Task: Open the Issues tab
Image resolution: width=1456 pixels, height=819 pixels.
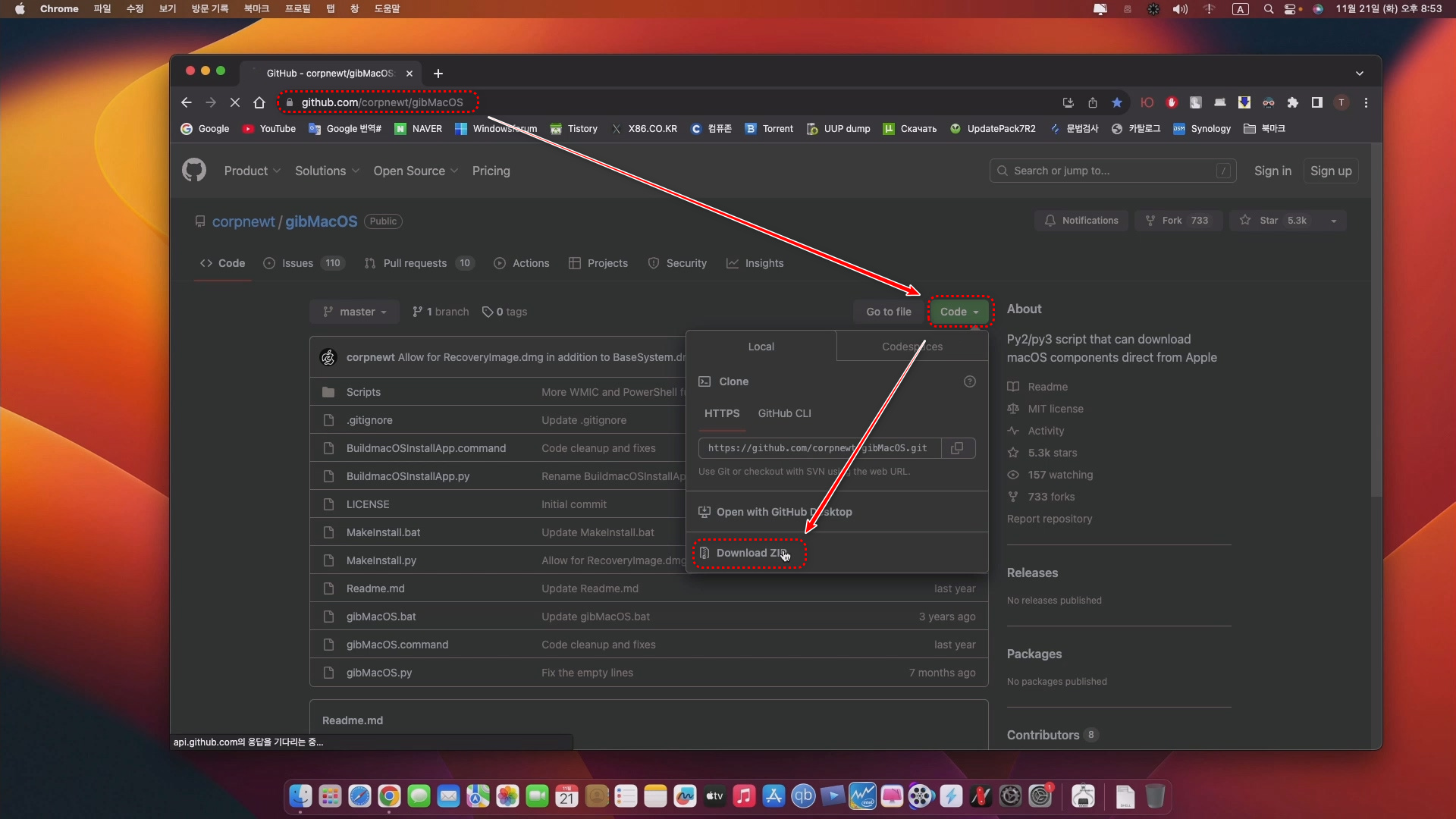Action: [303, 263]
